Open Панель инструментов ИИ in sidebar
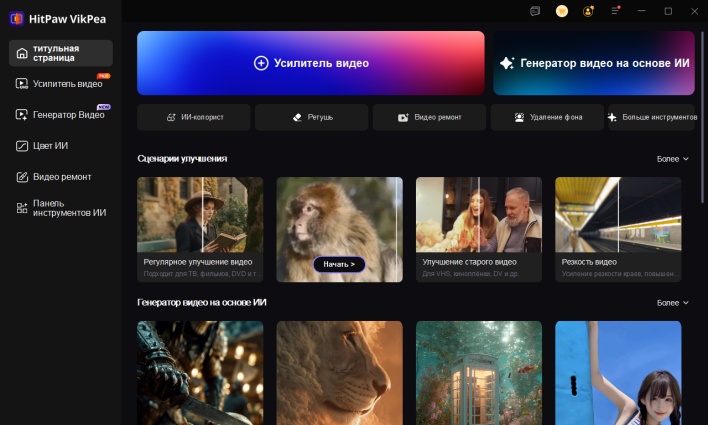Screen dimensions: 708x425 pos(60,207)
